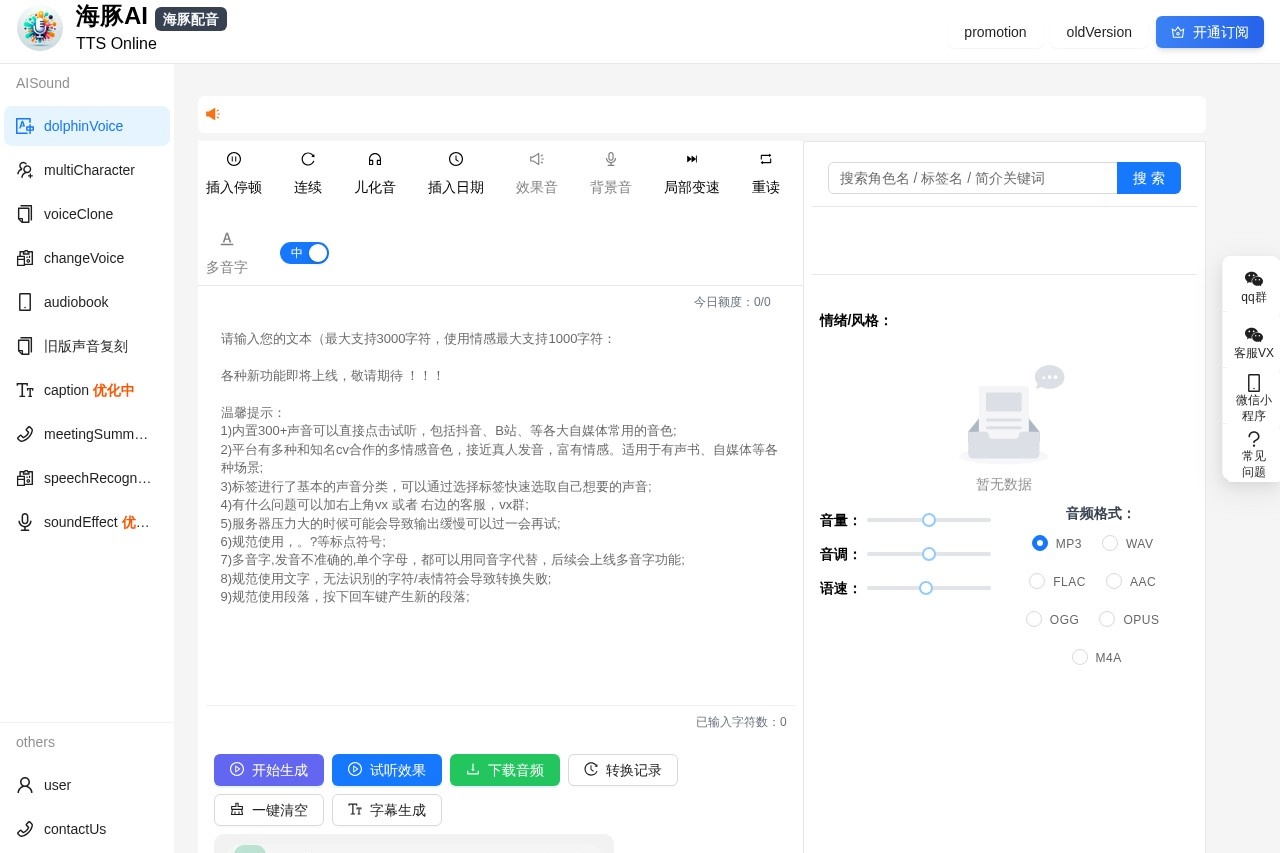This screenshot has height=853, width=1280.
Task: Open 常见问题 from the floating panel
Action: tap(1253, 453)
